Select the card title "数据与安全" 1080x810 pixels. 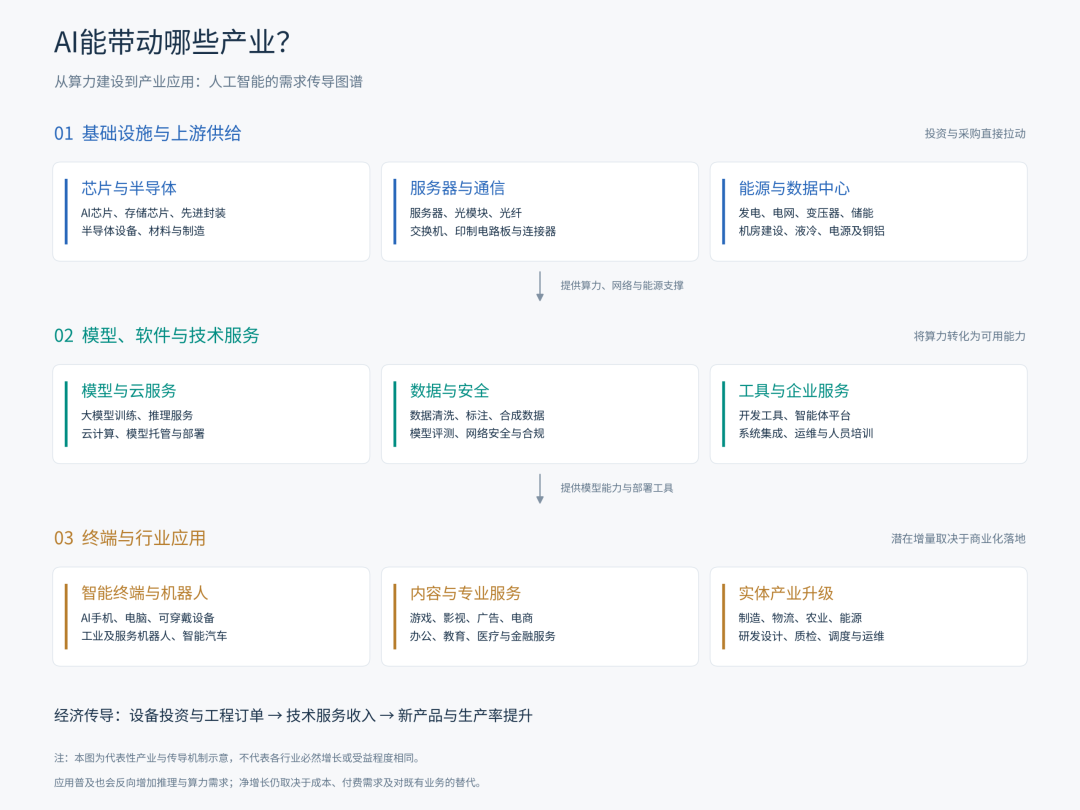point(450,391)
